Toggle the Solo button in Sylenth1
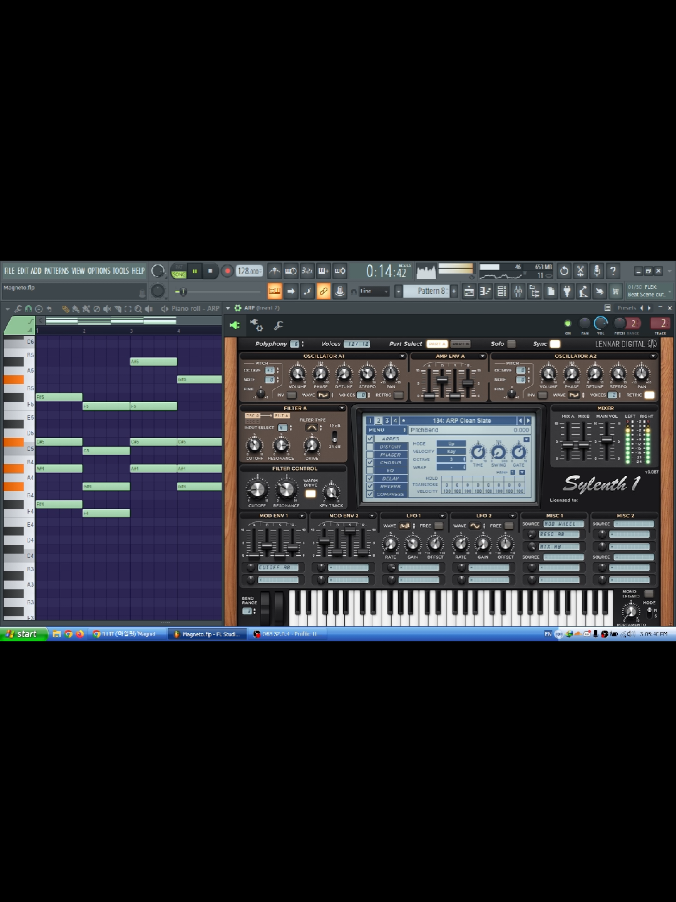The width and height of the screenshot is (676, 902). [511, 344]
